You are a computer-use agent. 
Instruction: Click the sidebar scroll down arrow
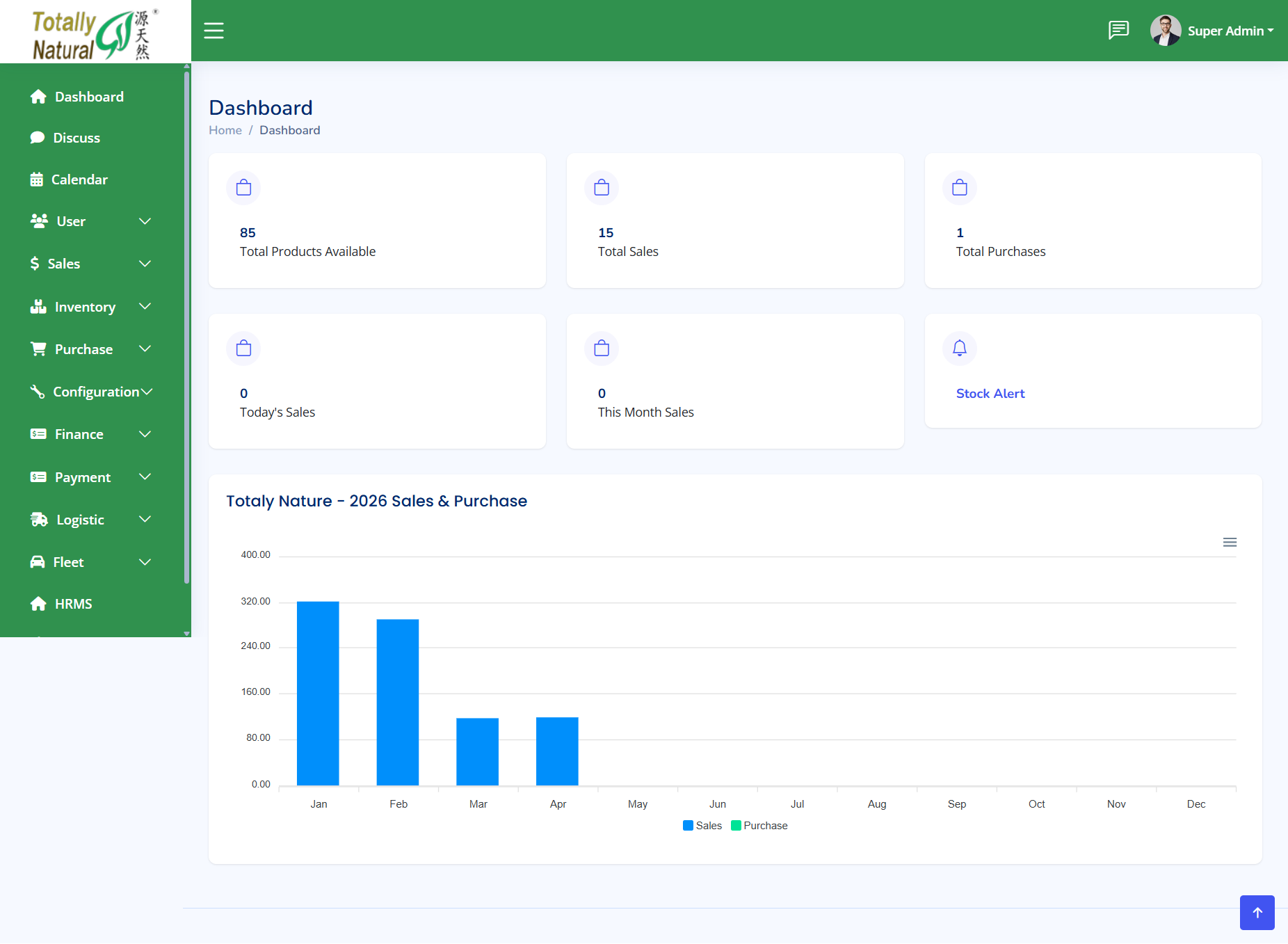click(x=186, y=634)
